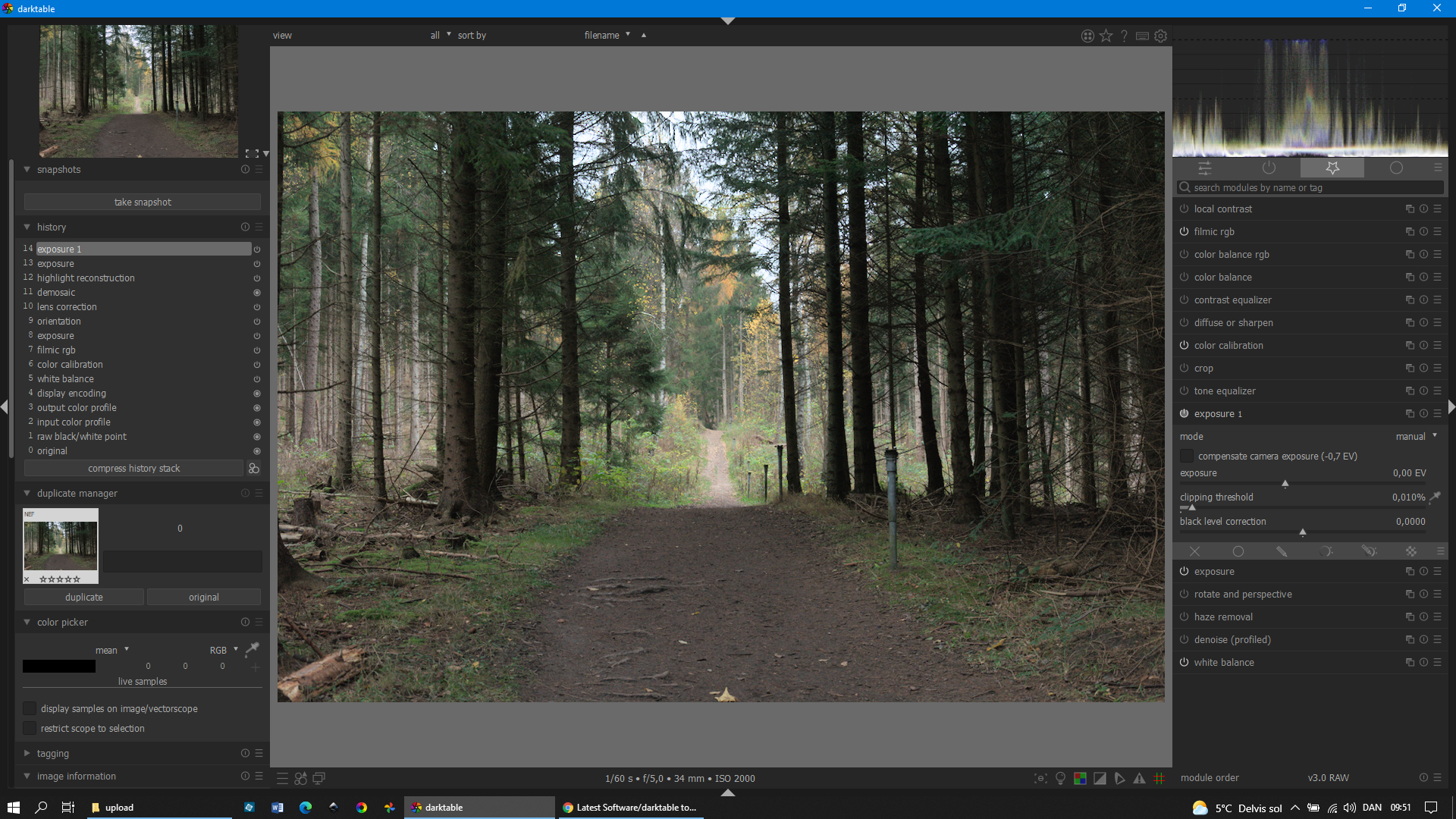
Task: Activate the color picker eyedropper
Action: (253, 649)
